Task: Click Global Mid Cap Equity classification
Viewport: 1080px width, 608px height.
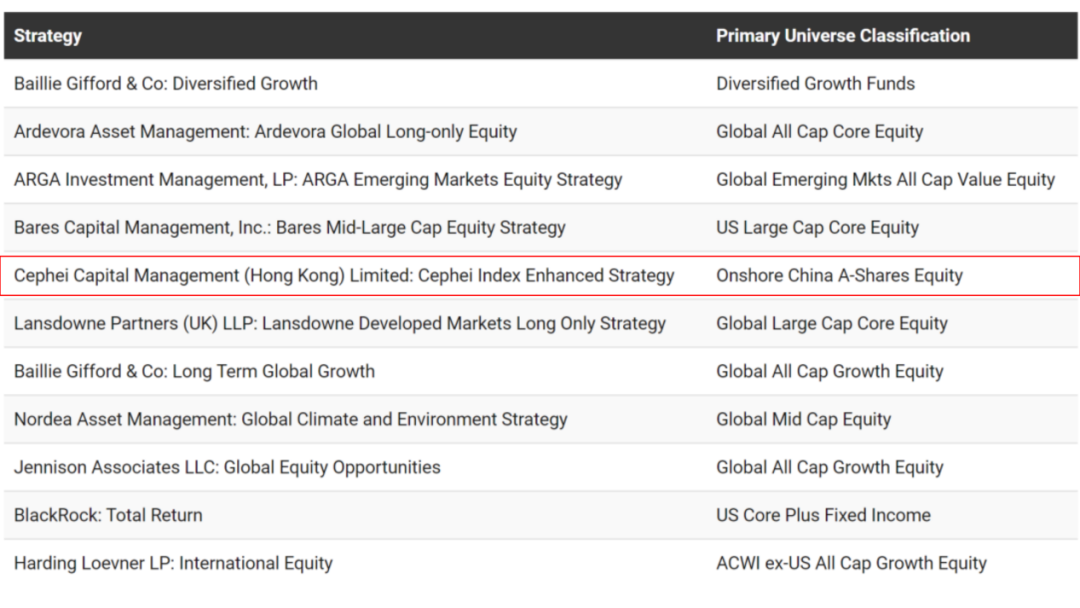Action: tap(803, 419)
